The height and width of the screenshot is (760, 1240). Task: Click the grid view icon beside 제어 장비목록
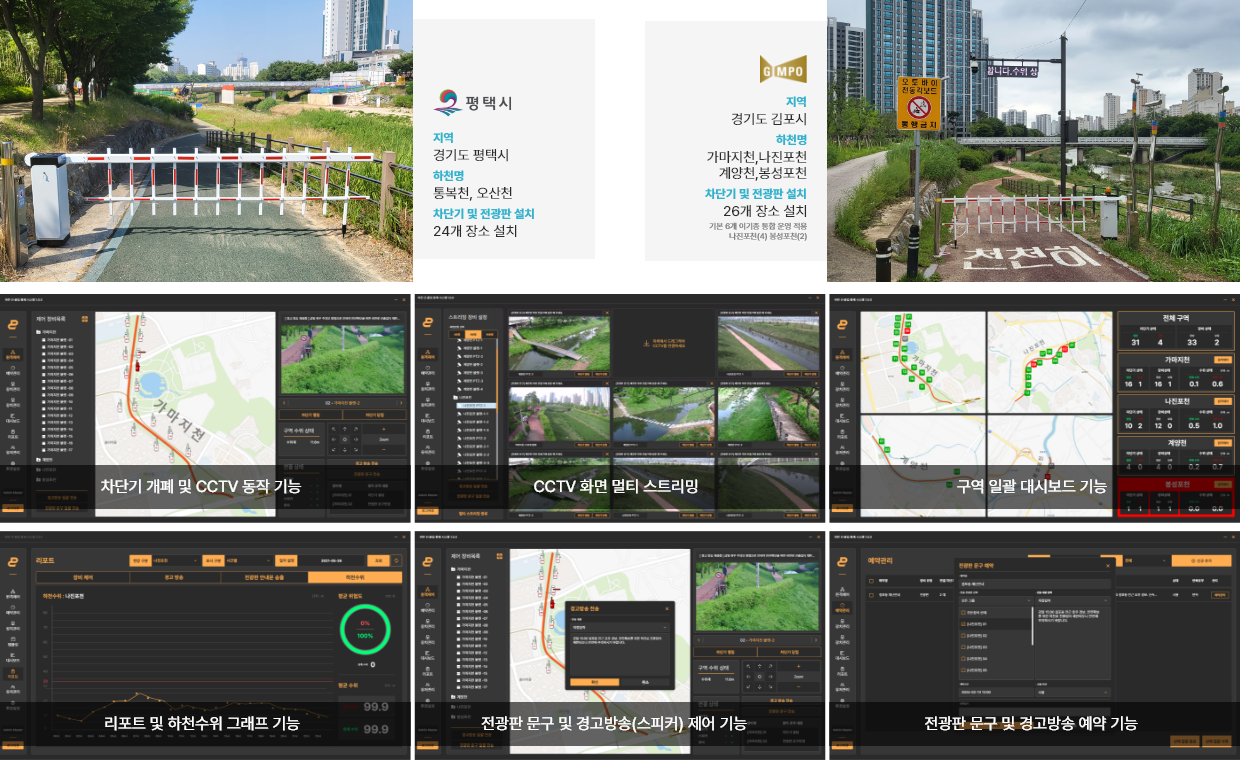coord(84,319)
